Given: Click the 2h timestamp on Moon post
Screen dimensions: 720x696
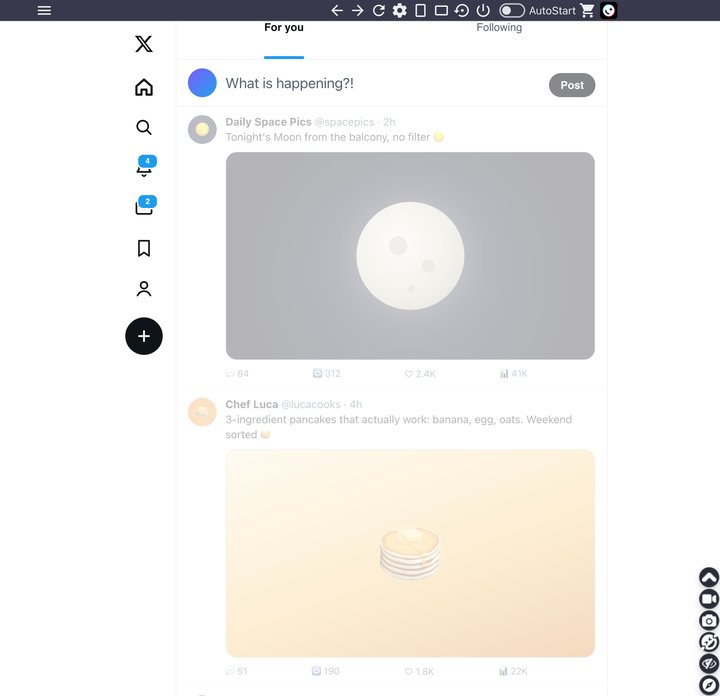Looking at the screenshot, I should (x=389, y=122).
